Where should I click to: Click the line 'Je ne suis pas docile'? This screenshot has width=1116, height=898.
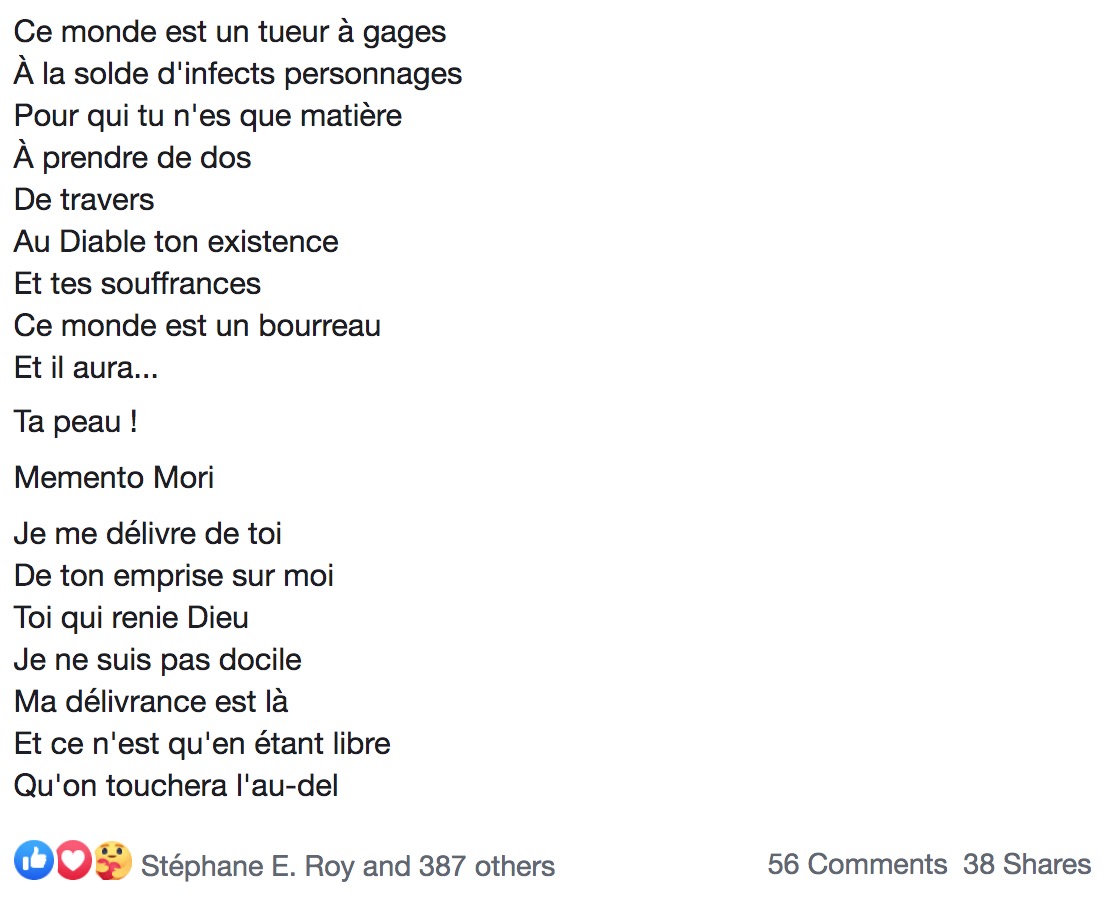click(x=157, y=660)
